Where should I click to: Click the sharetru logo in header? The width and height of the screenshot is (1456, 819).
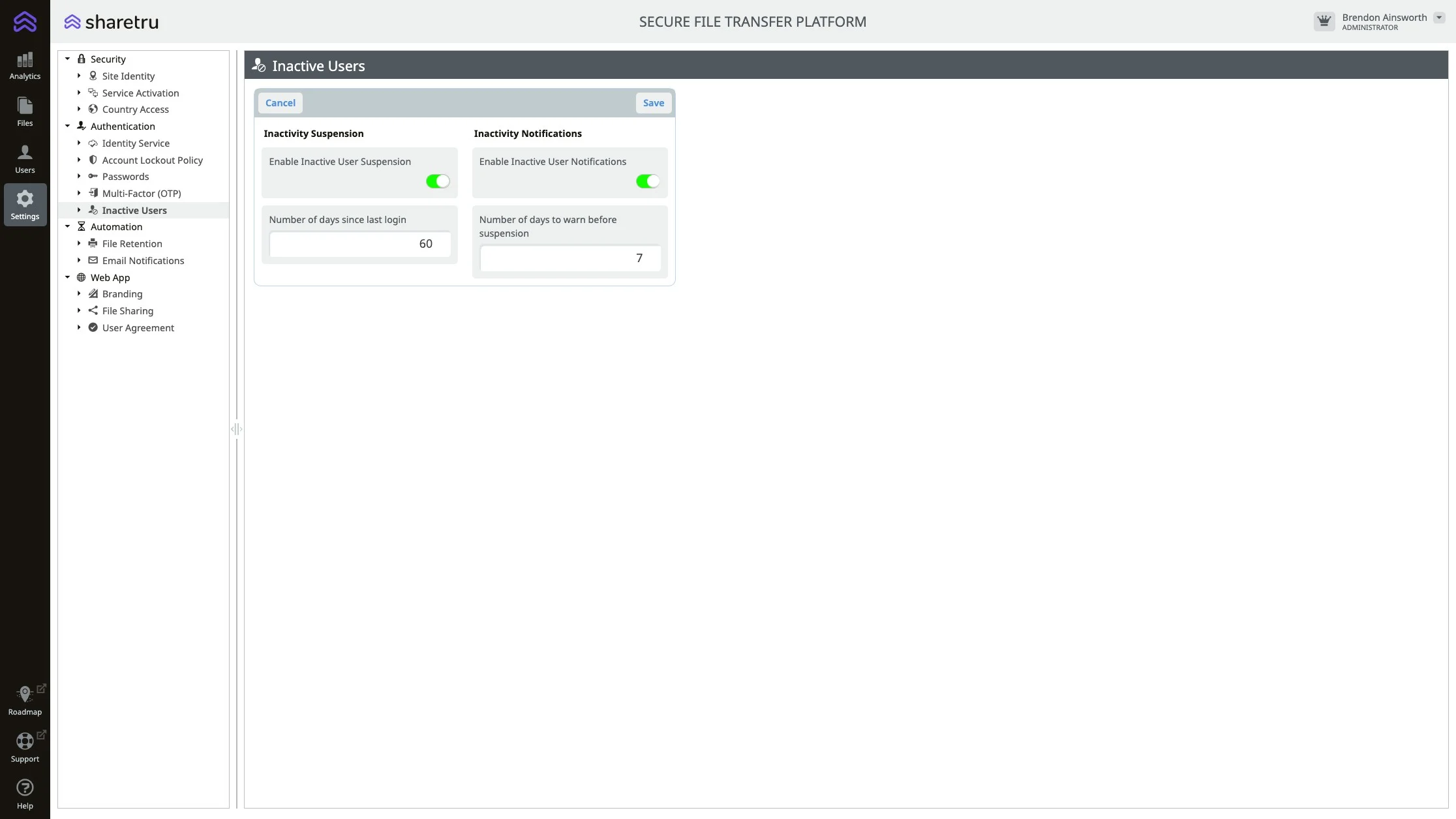[112, 22]
